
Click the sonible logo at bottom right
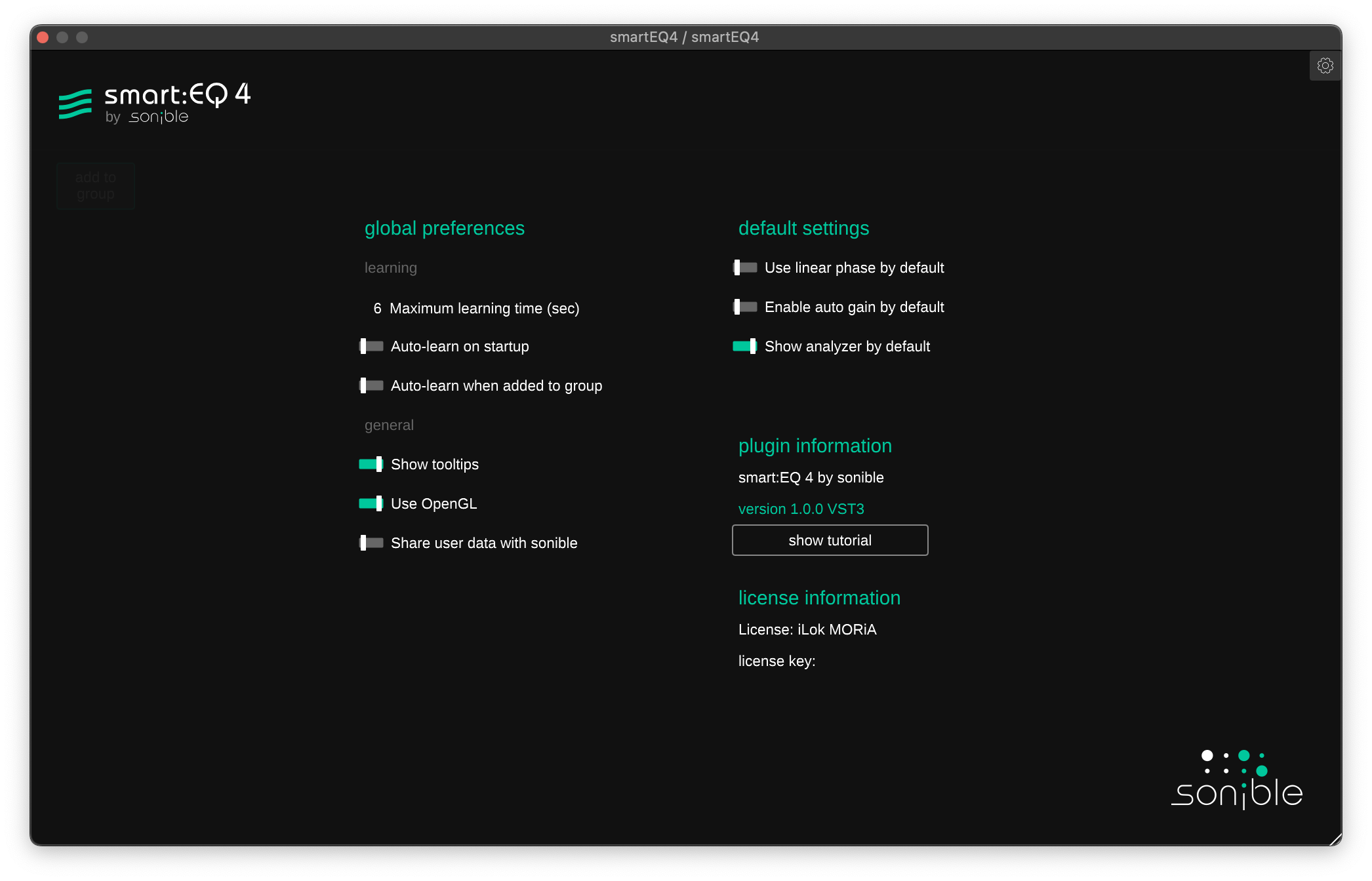coord(1236,780)
